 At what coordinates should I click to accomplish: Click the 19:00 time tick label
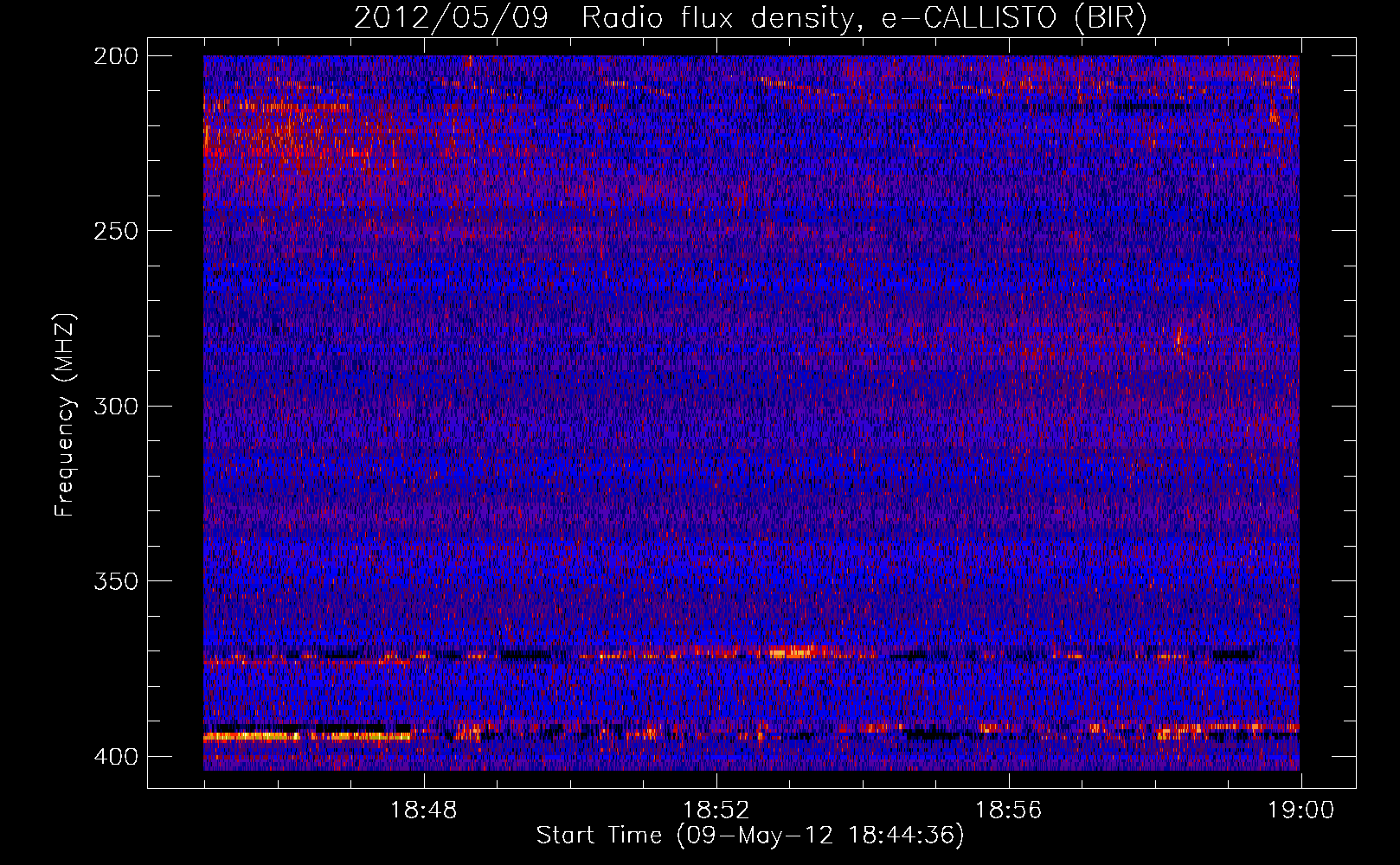pos(1300,811)
